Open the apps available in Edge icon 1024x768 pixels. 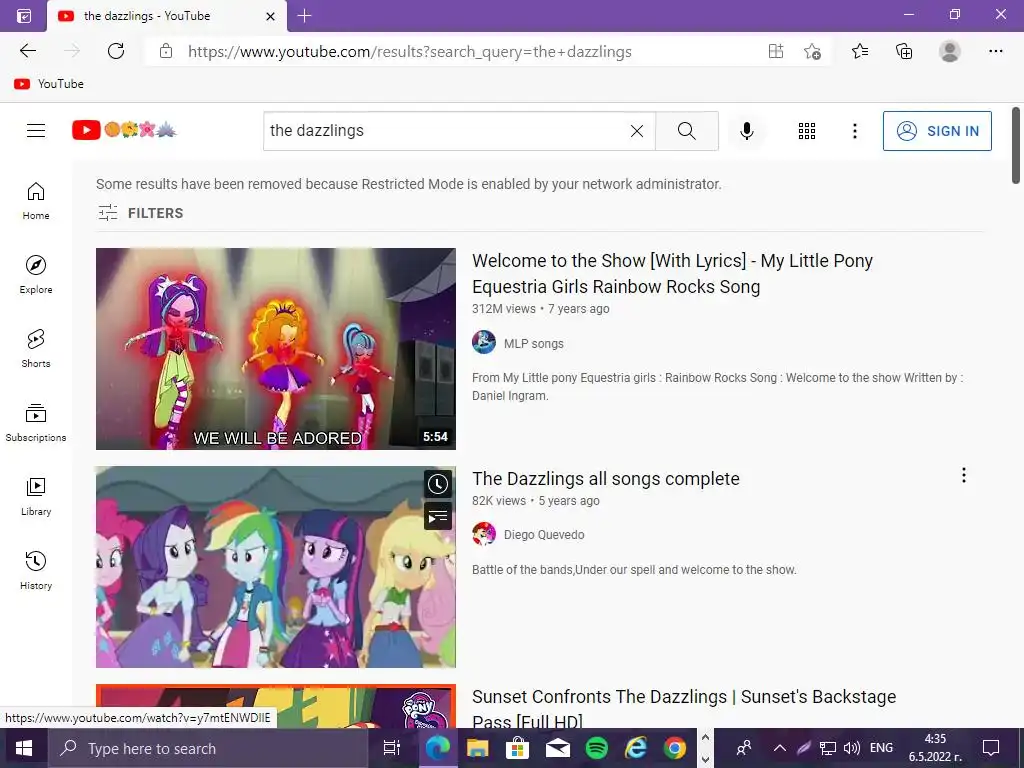pyautogui.click(x=776, y=51)
